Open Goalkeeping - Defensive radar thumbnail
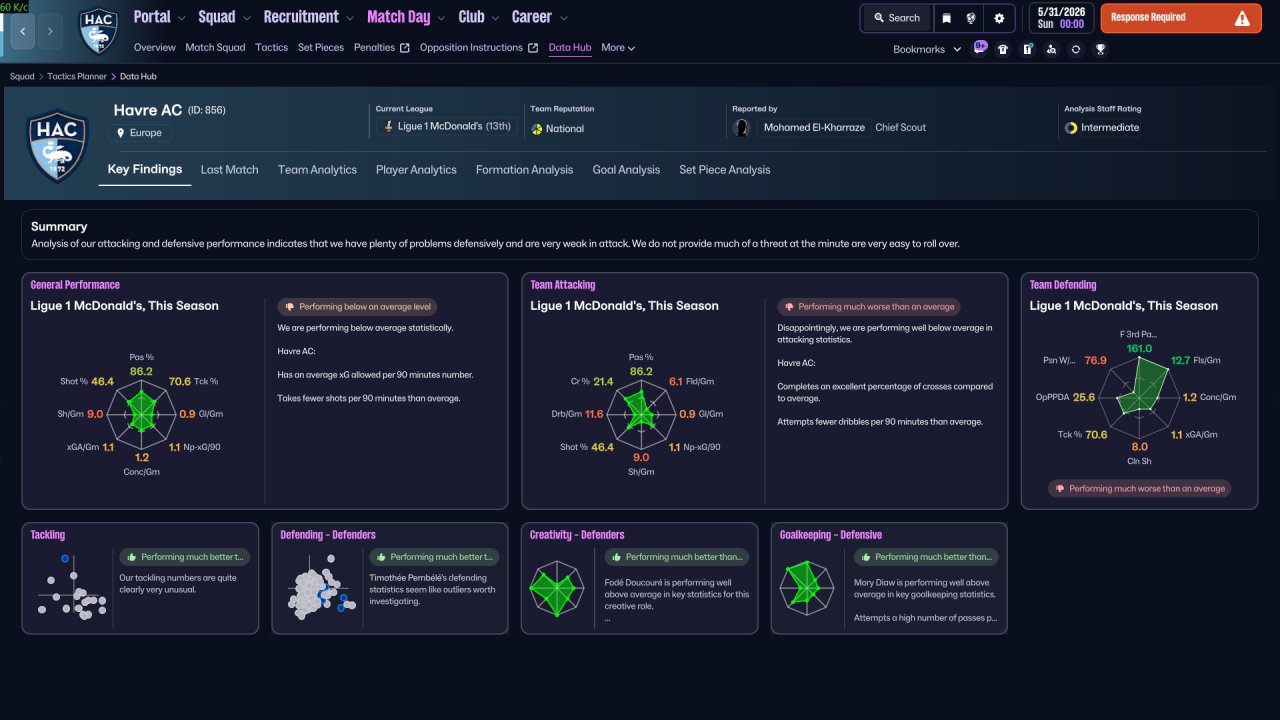Image resolution: width=1280 pixels, height=720 pixels. coord(806,588)
